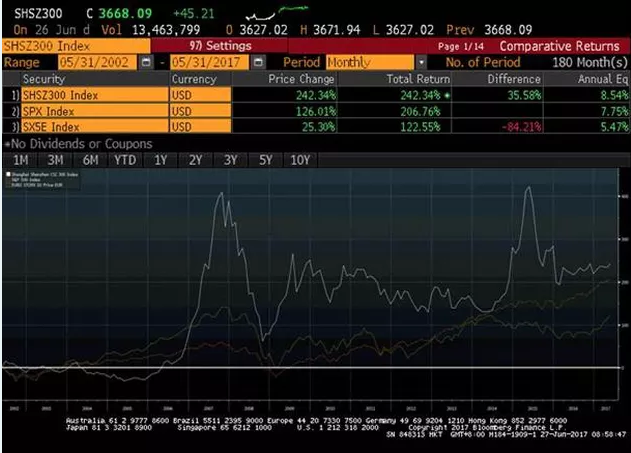Click the -84.21% Difference value
The width and height of the screenshot is (631, 453).
click(521, 127)
